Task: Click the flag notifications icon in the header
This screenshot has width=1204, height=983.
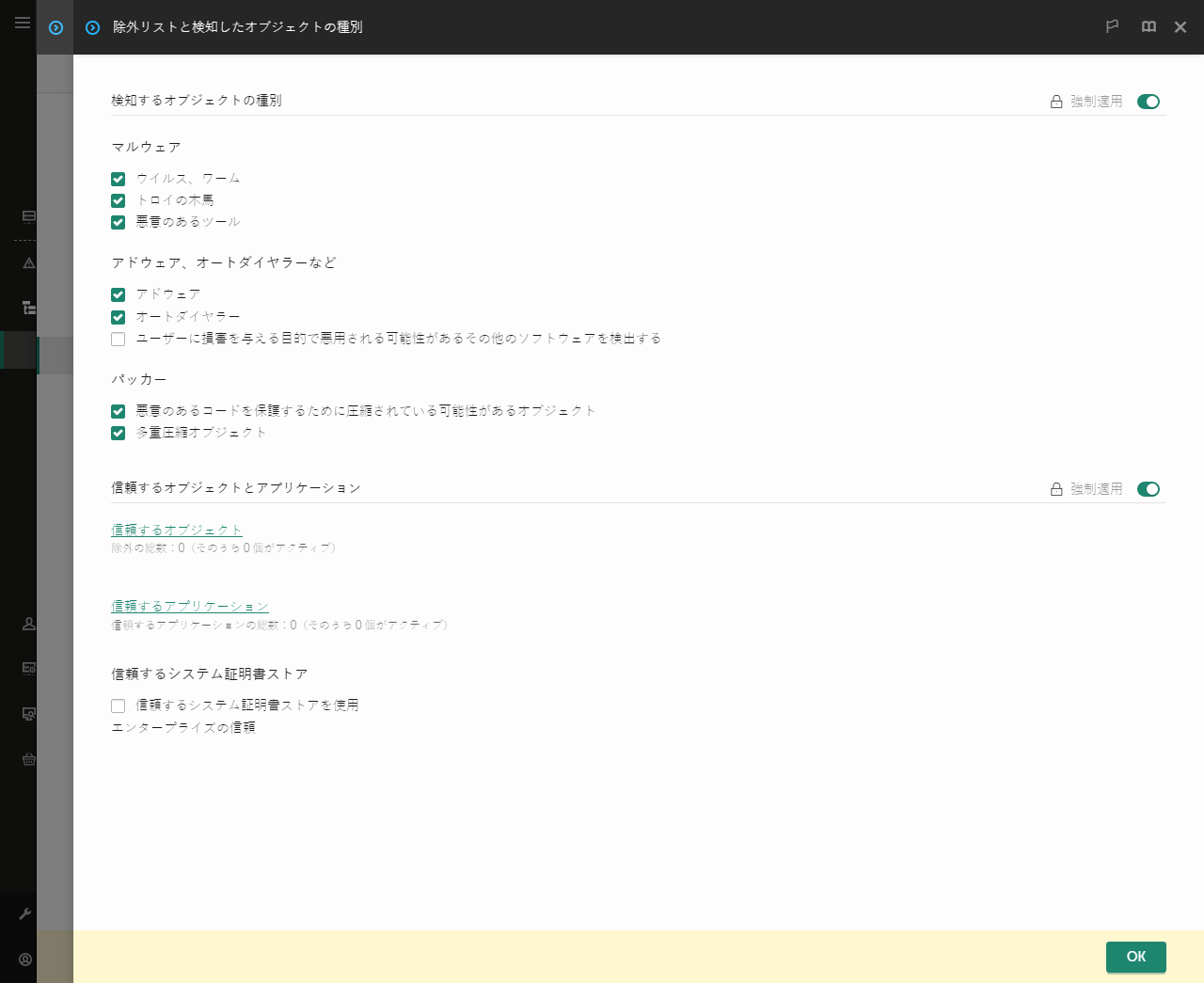Action: pos(1112,27)
